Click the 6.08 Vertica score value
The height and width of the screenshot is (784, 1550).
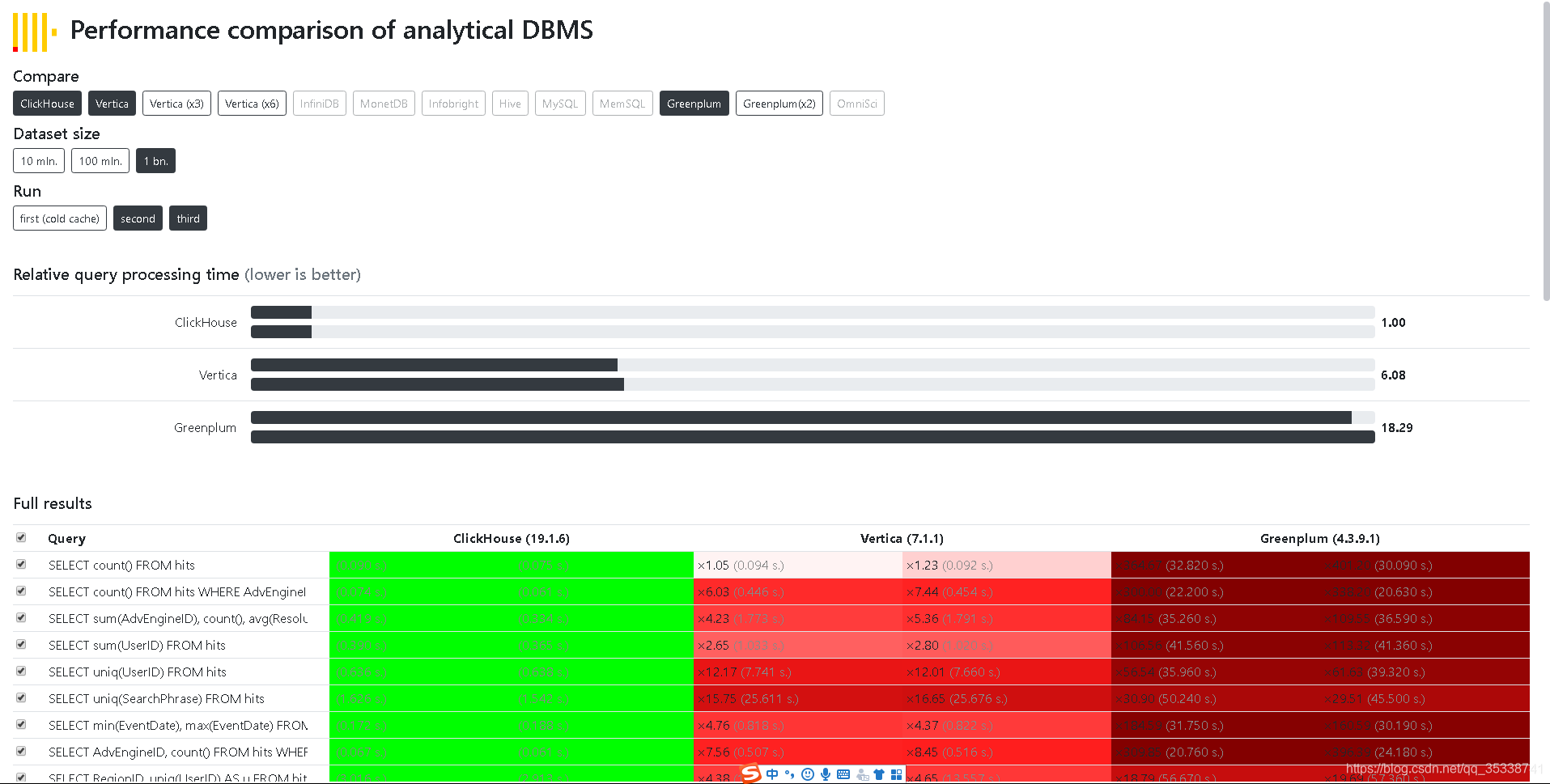pyautogui.click(x=1393, y=375)
